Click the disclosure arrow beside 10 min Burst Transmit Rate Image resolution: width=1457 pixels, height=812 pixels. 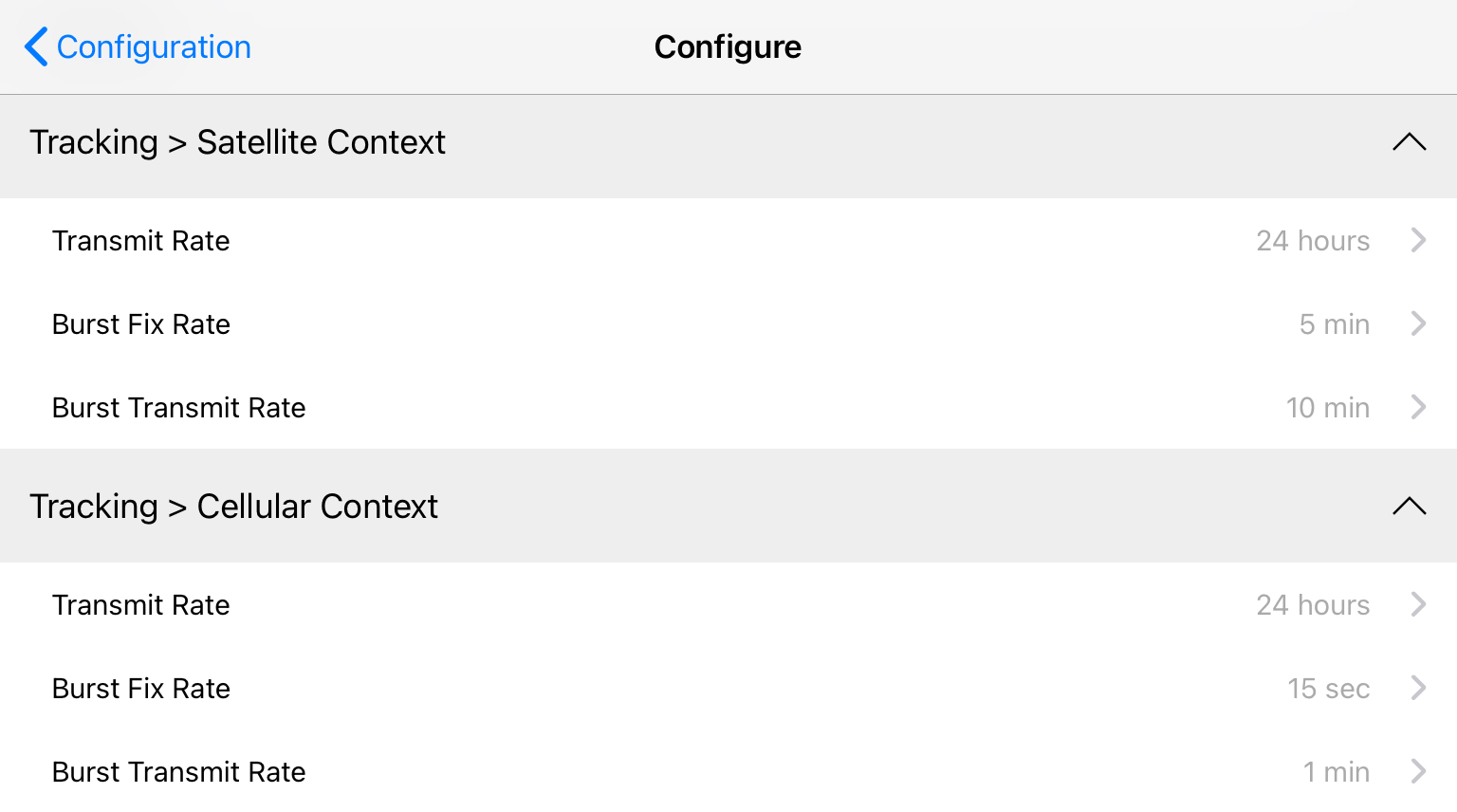tap(1419, 408)
